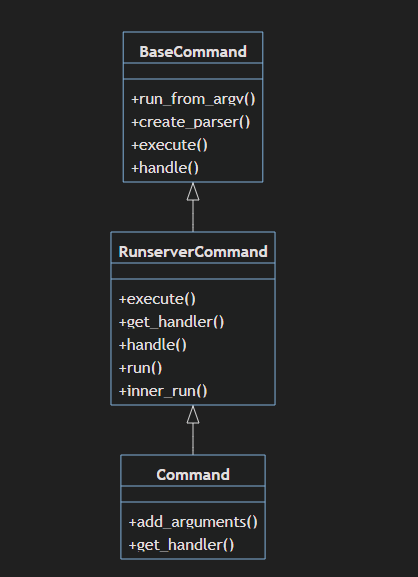Select the Command class title
The height and width of the screenshot is (577, 418).
(x=193, y=475)
